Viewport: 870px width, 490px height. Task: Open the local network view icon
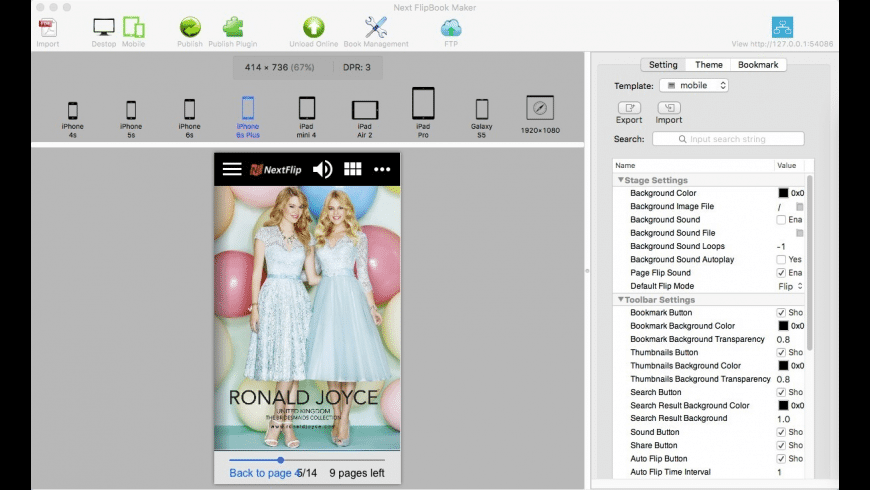click(x=782, y=27)
